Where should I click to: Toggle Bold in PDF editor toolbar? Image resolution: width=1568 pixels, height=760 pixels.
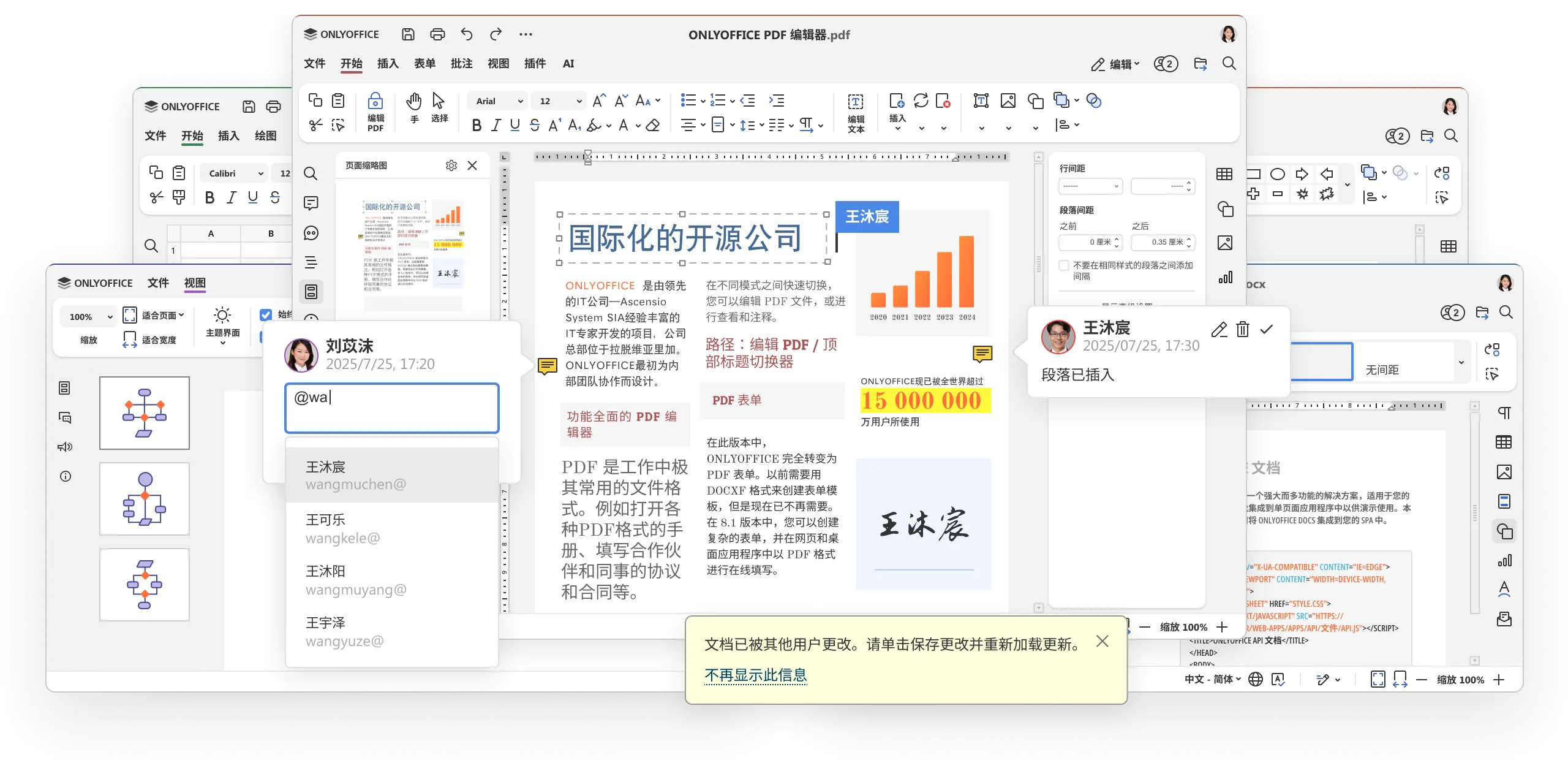point(477,126)
